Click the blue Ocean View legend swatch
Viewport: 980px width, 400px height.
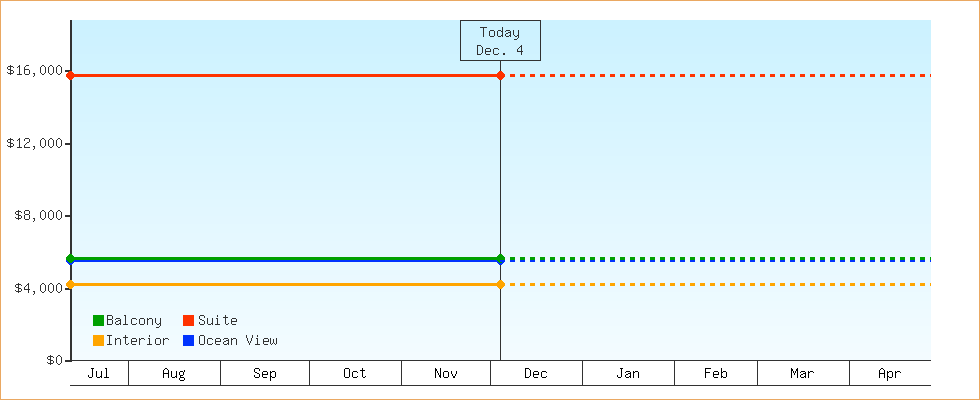click(x=188, y=341)
